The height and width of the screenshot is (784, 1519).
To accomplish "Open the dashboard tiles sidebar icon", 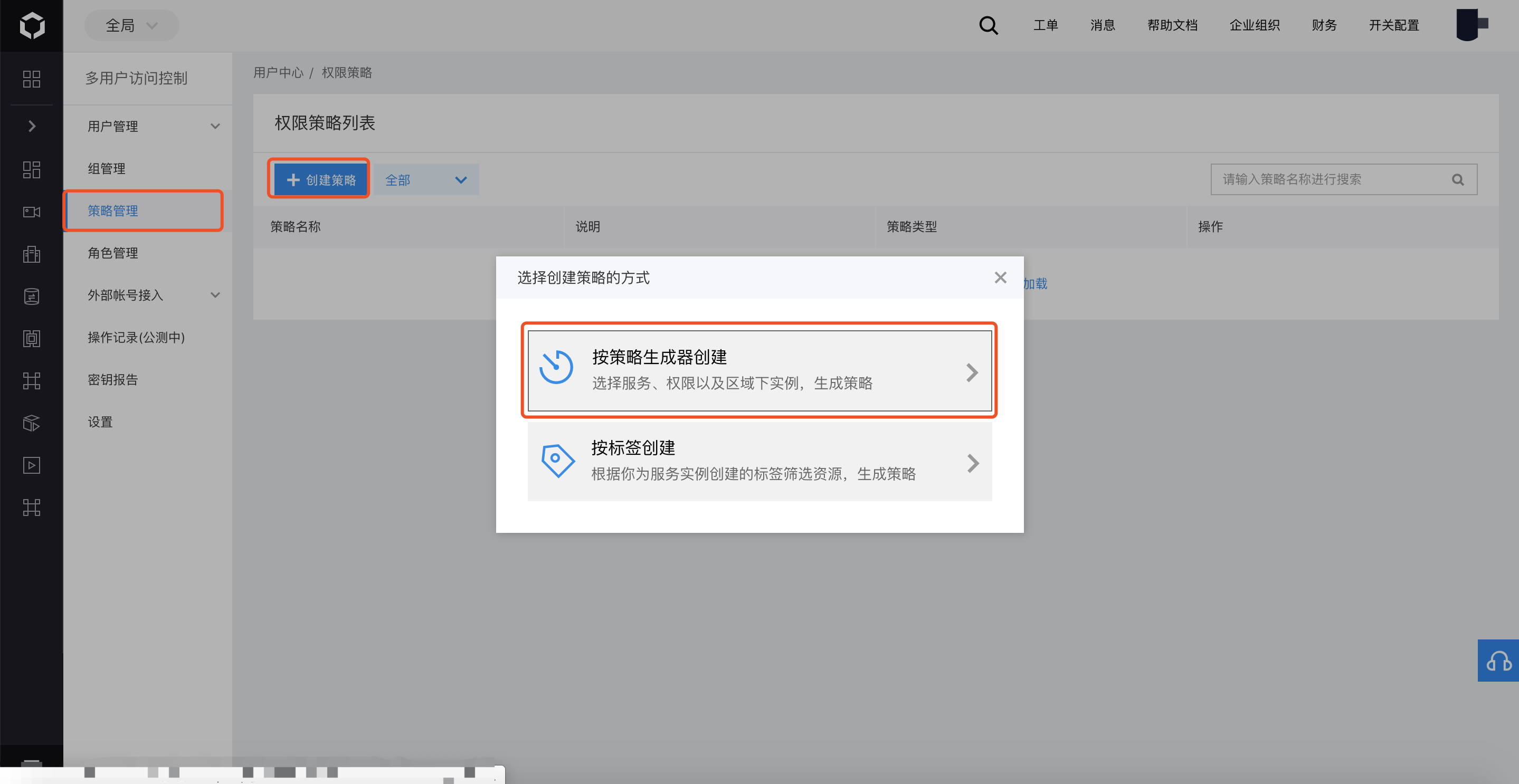I will coord(31,169).
